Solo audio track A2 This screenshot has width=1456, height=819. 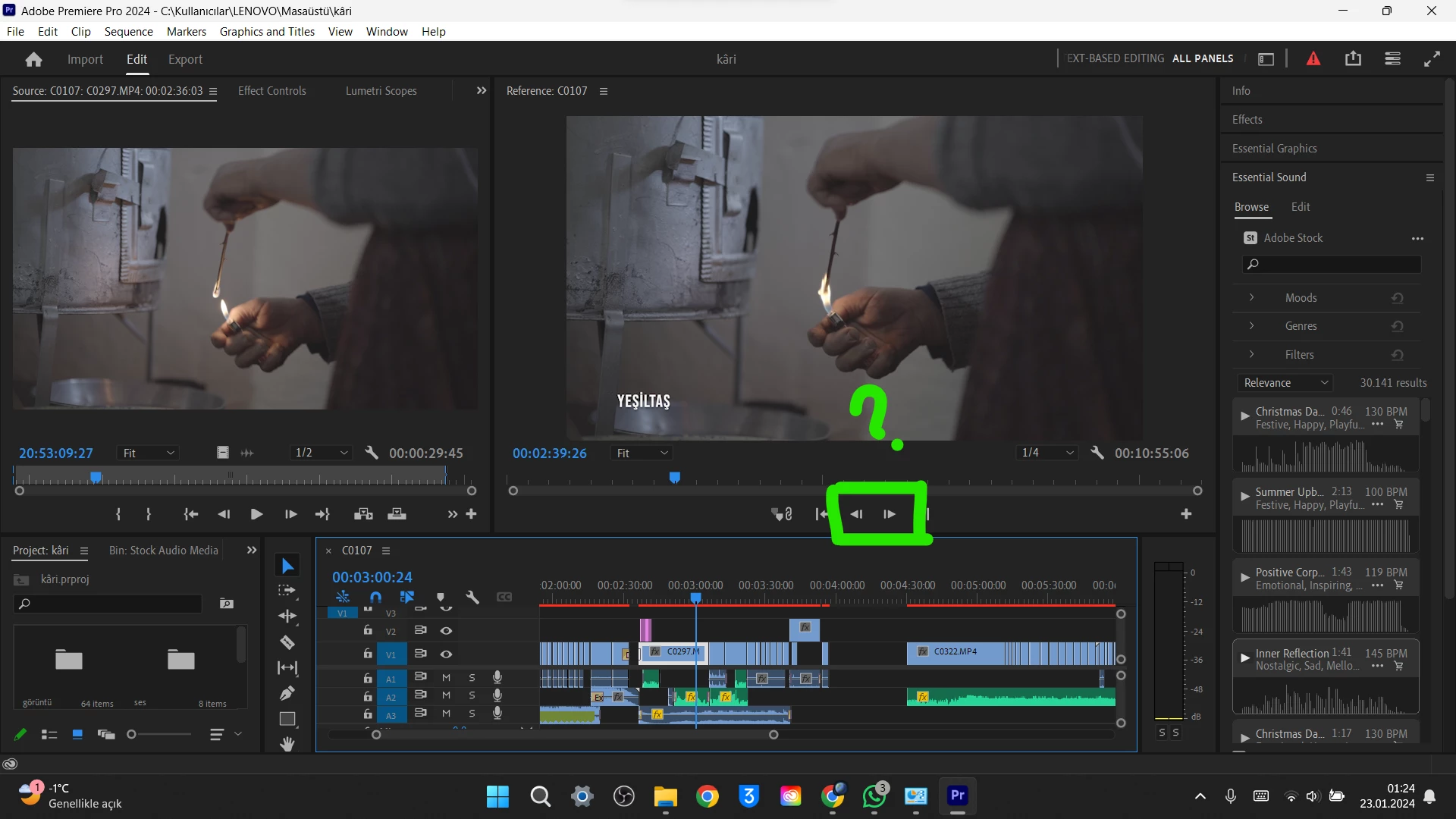point(472,695)
